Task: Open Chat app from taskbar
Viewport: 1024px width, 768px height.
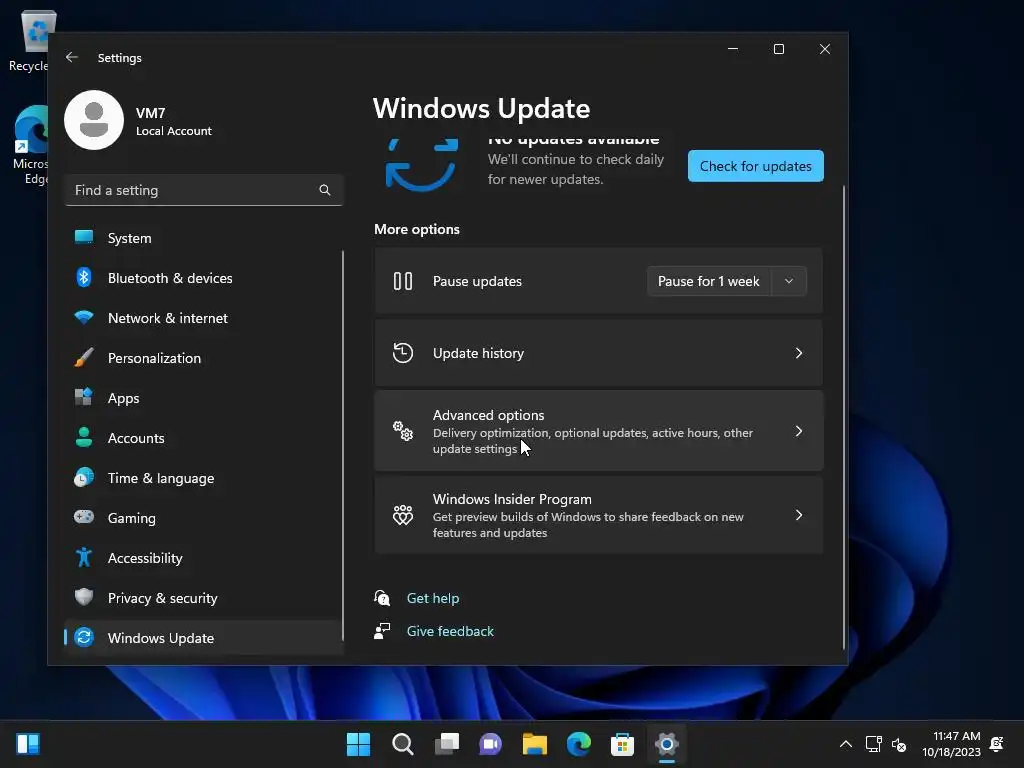Action: pos(490,744)
